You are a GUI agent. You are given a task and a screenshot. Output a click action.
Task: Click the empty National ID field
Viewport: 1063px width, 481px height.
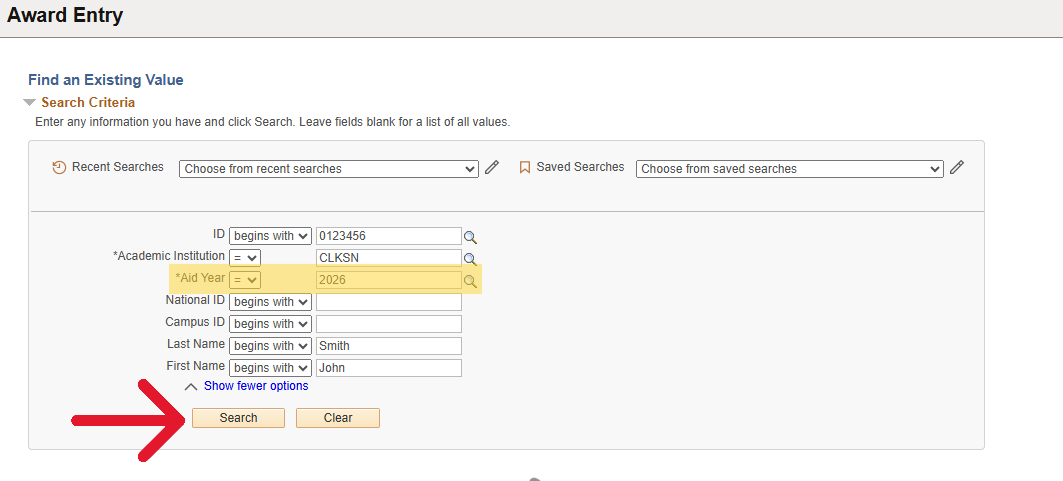pyautogui.click(x=388, y=302)
